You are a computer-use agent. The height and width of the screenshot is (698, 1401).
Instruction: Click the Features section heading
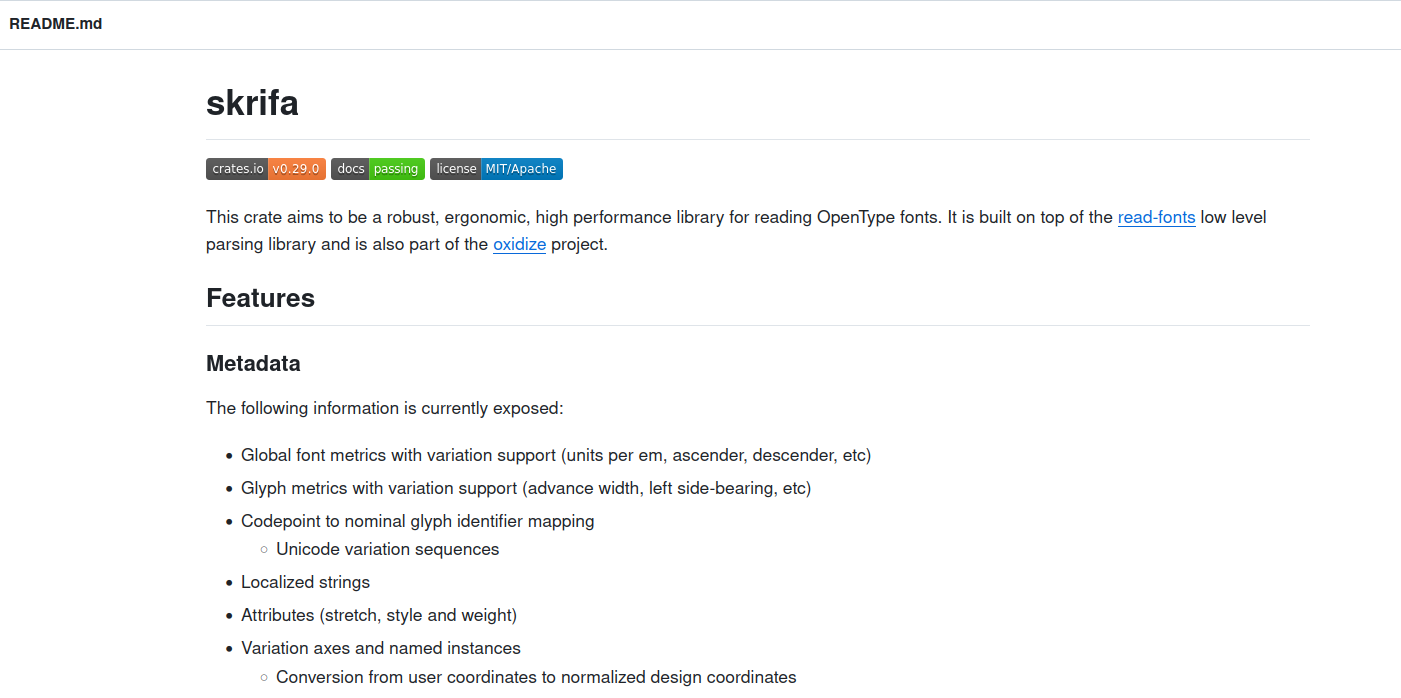tap(260, 298)
